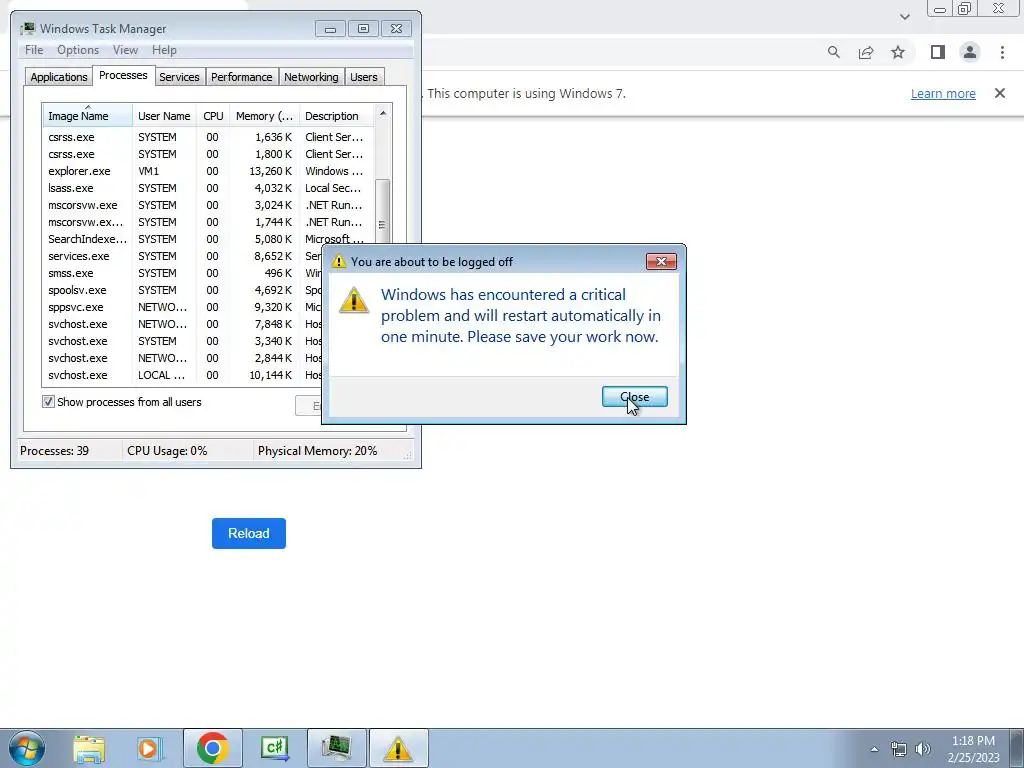This screenshot has width=1024, height=768.
Task: Click the Task Manager title bar icon
Action: click(x=27, y=29)
